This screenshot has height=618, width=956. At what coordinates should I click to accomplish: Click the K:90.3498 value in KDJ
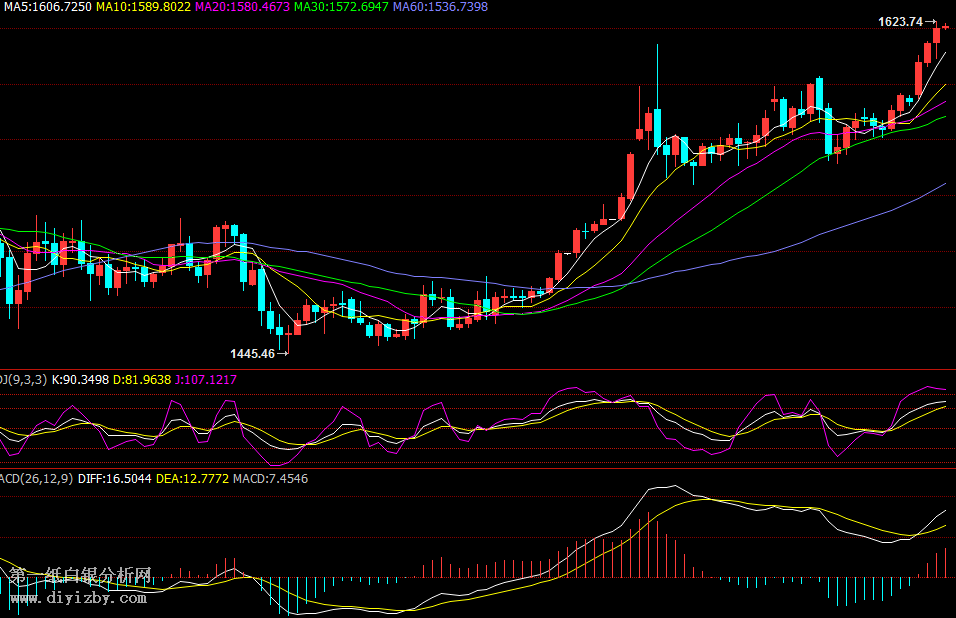[x=80, y=380]
